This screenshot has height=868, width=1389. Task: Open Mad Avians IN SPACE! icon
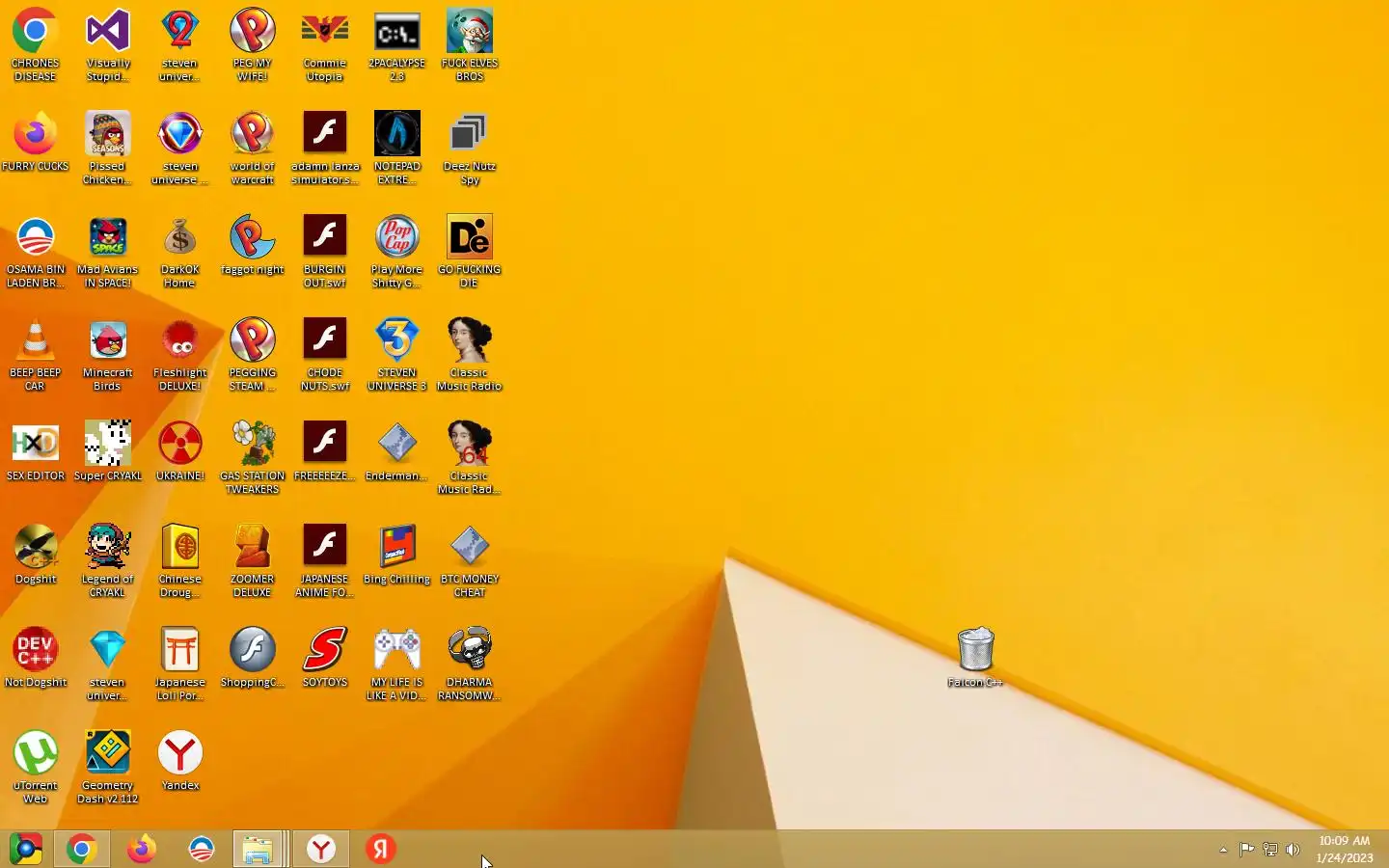tap(107, 251)
